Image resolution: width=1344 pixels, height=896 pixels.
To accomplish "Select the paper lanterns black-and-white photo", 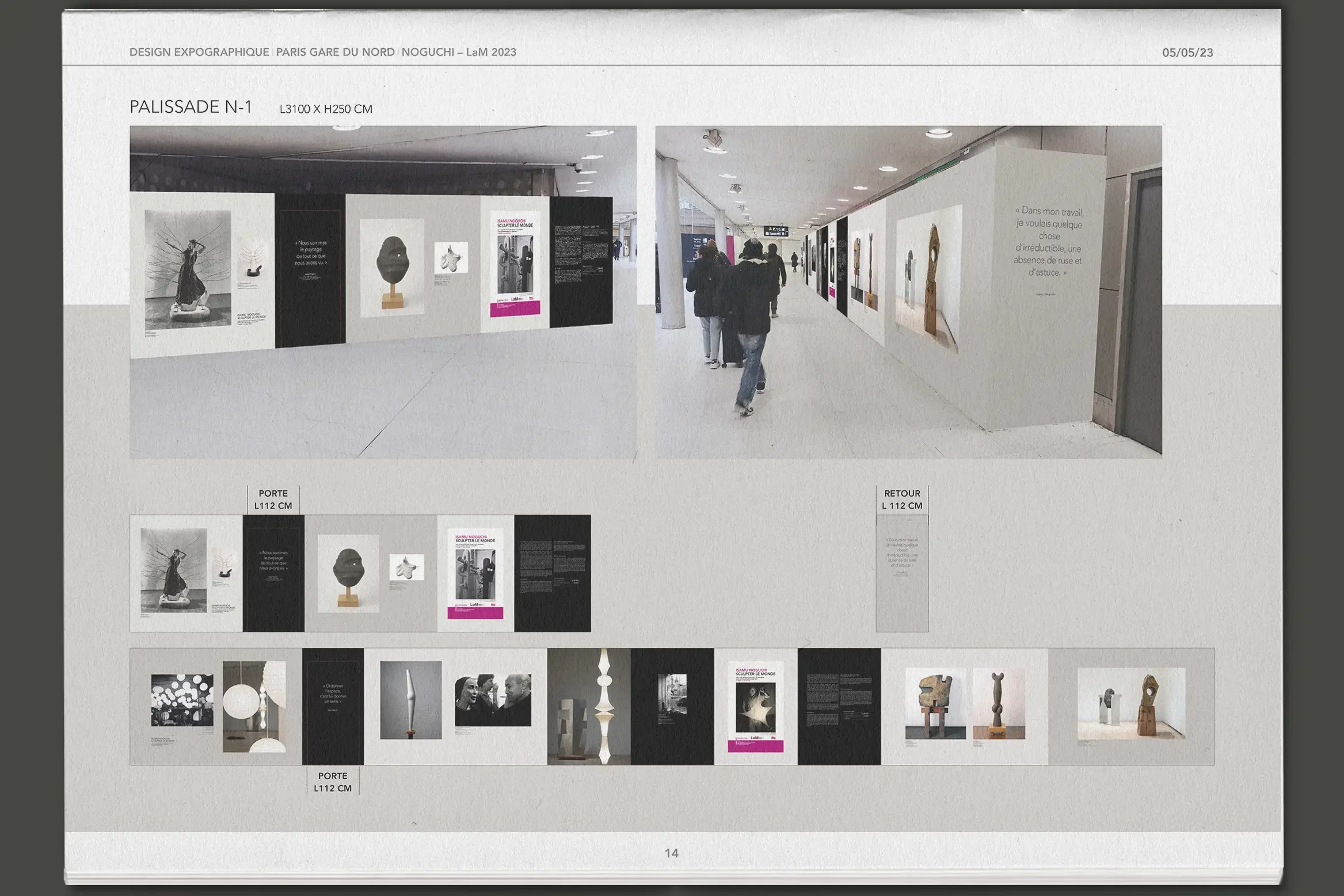I will 182,700.
